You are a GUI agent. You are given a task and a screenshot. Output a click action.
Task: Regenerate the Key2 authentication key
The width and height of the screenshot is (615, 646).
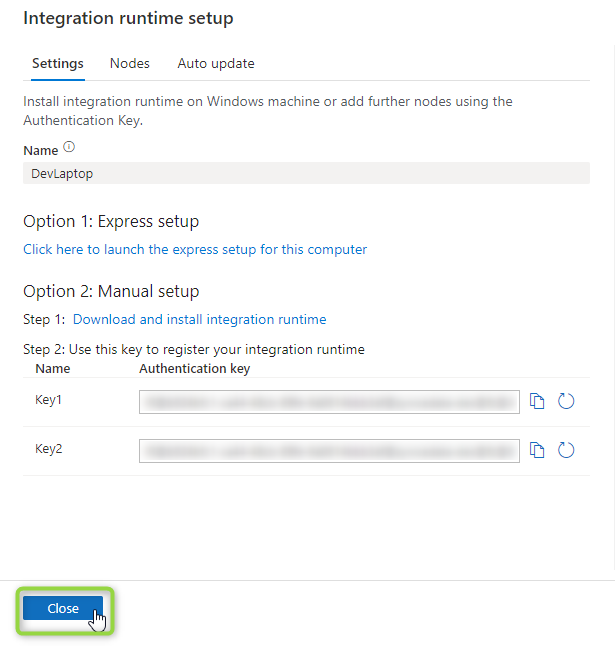coord(566,450)
